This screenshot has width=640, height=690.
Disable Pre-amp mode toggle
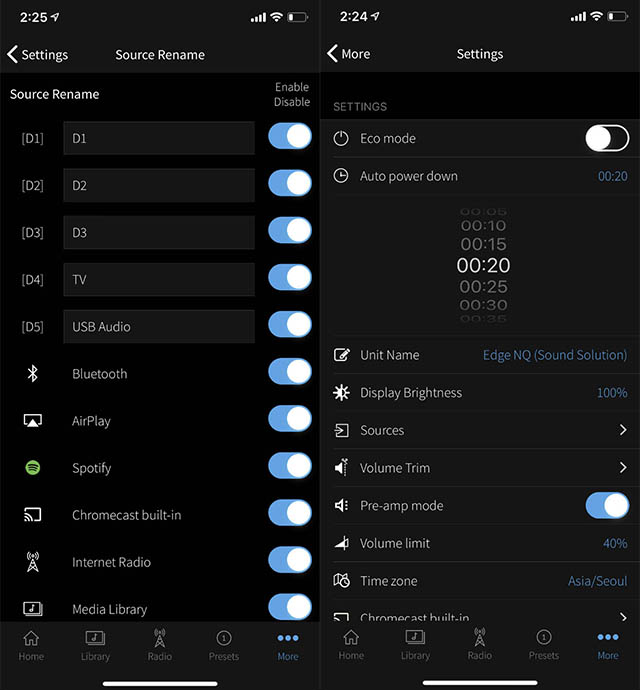(606, 506)
